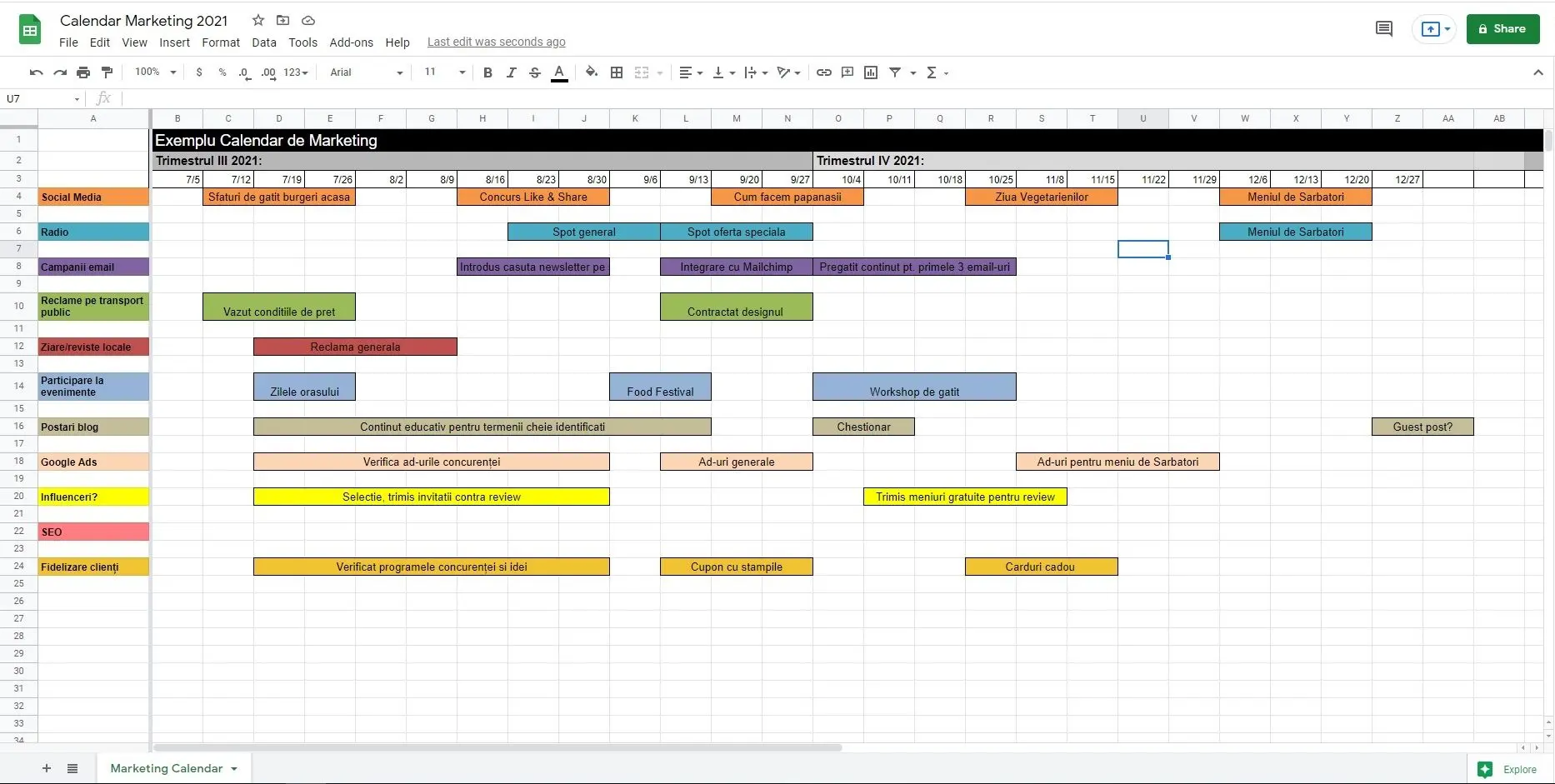Select the Paint format tool
The width and height of the screenshot is (1555, 784).
point(107,72)
